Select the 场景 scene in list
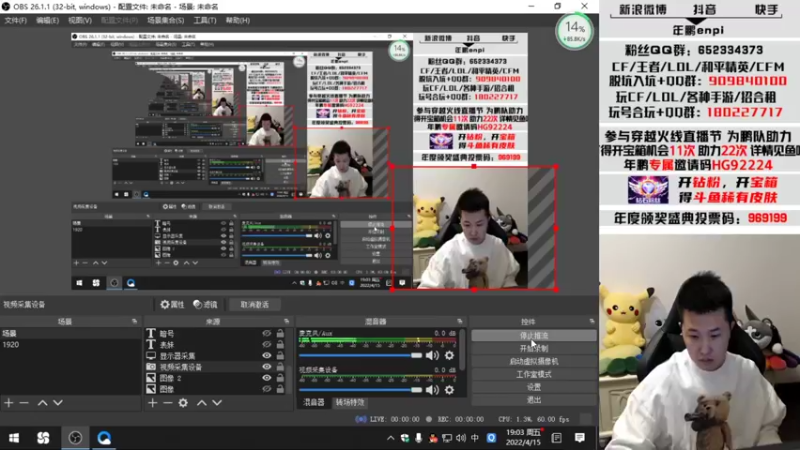 pyautogui.click(x=70, y=333)
